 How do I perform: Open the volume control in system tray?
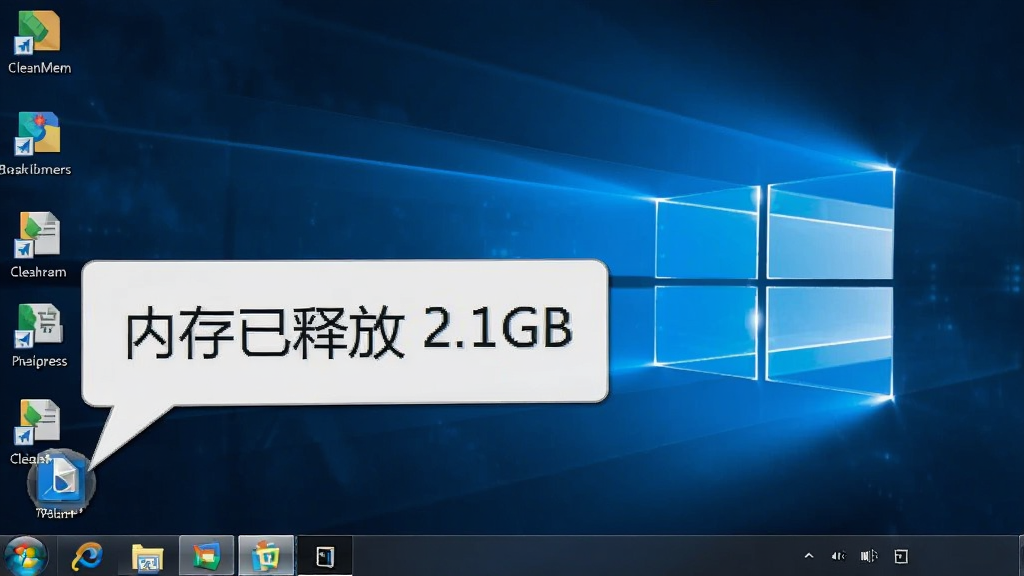(839, 556)
